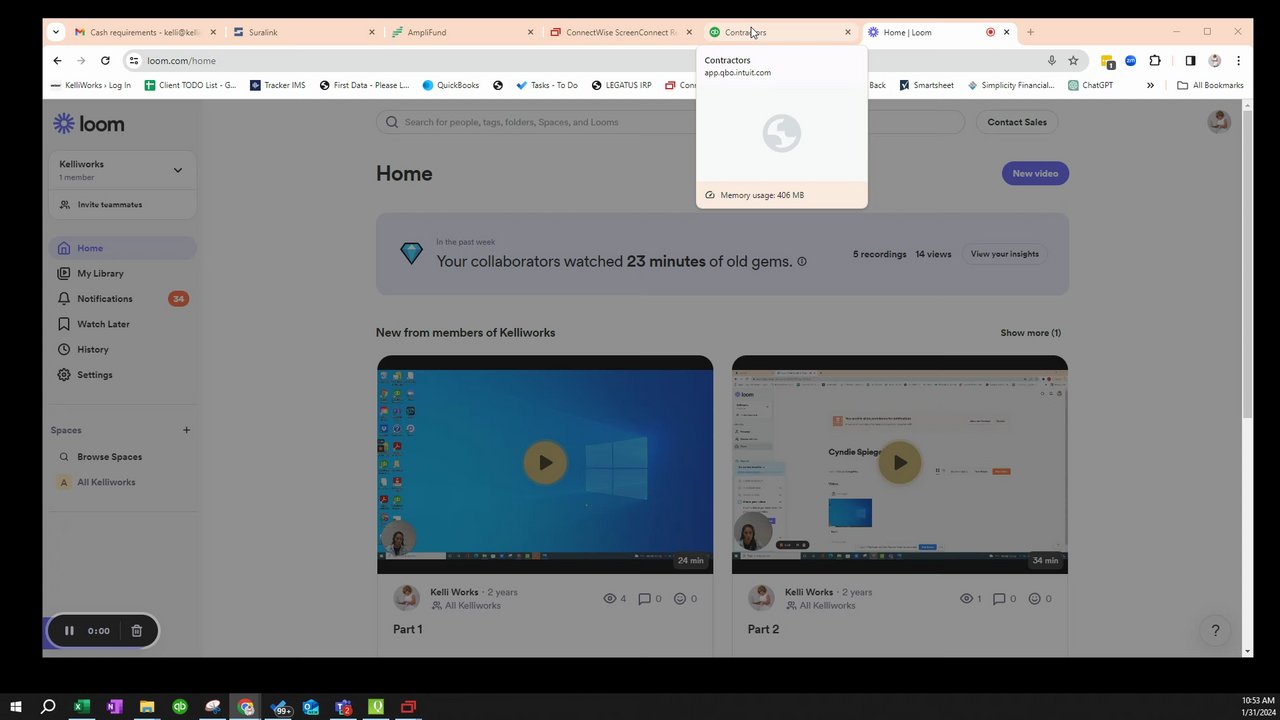Viewport: 1280px width, 720px height.
Task: Click the New video button
Action: (1035, 173)
